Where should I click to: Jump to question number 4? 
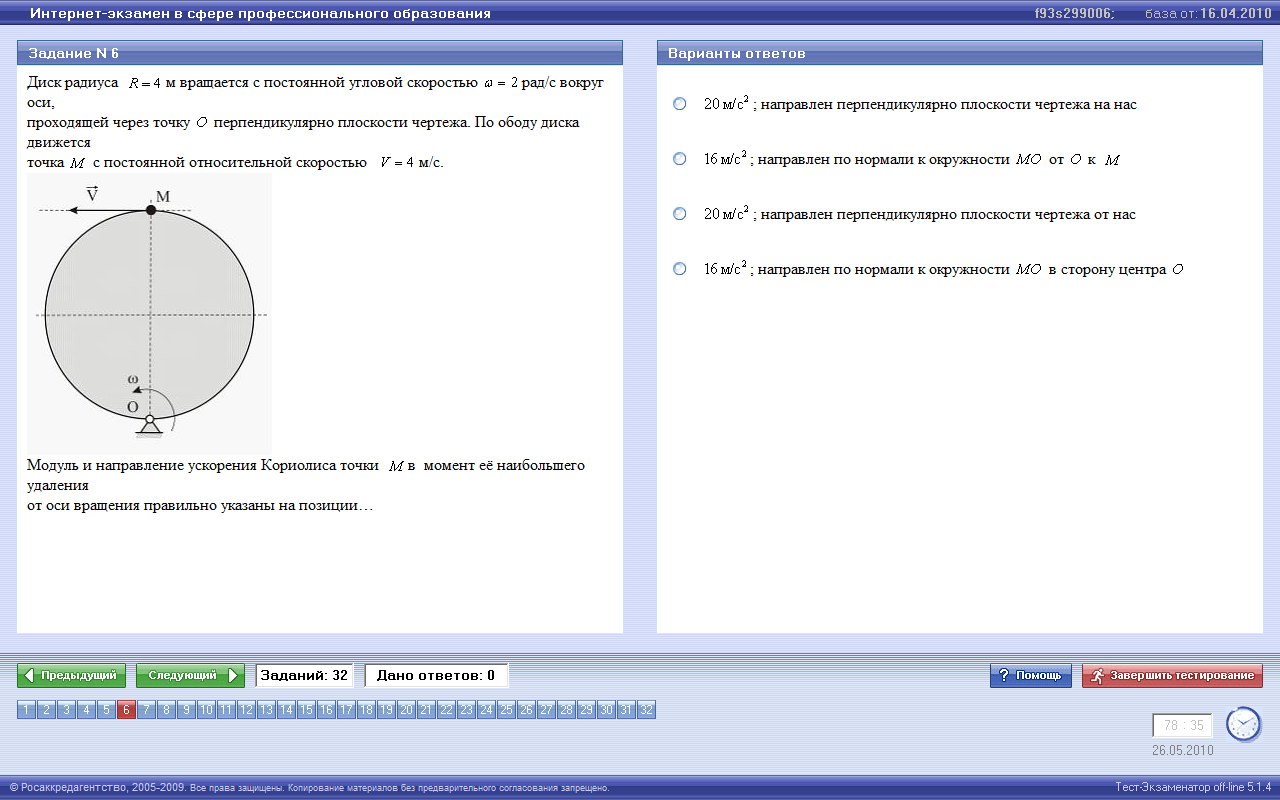pos(86,710)
